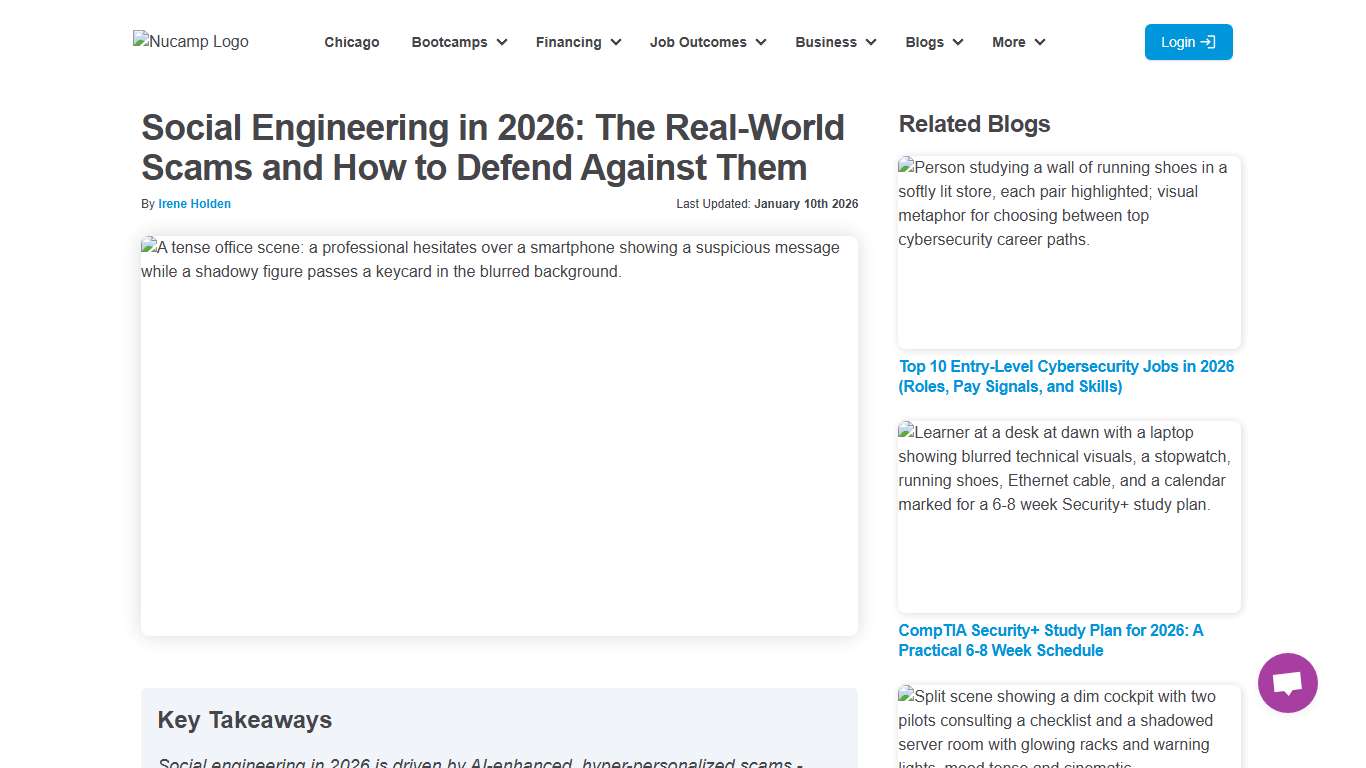Open the CompTIA Security+ Study Plan article
The image size is (1366, 768).
coord(1051,640)
